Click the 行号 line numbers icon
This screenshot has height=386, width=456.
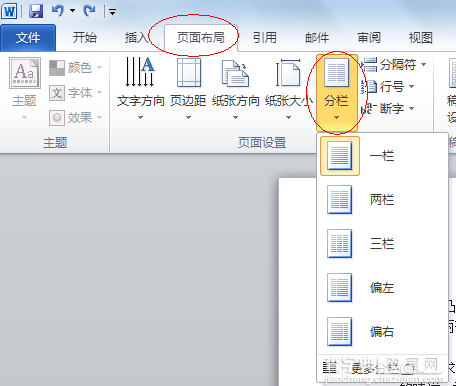369,87
